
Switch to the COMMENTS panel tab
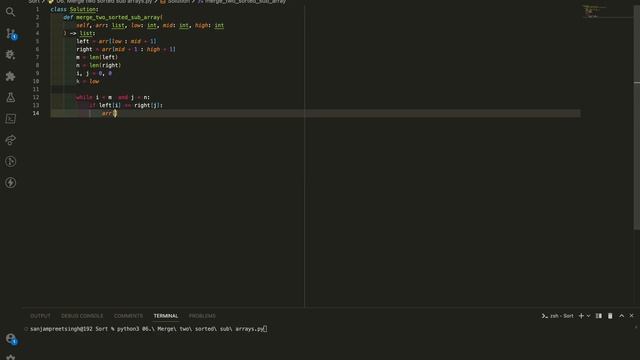click(x=128, y=316)
